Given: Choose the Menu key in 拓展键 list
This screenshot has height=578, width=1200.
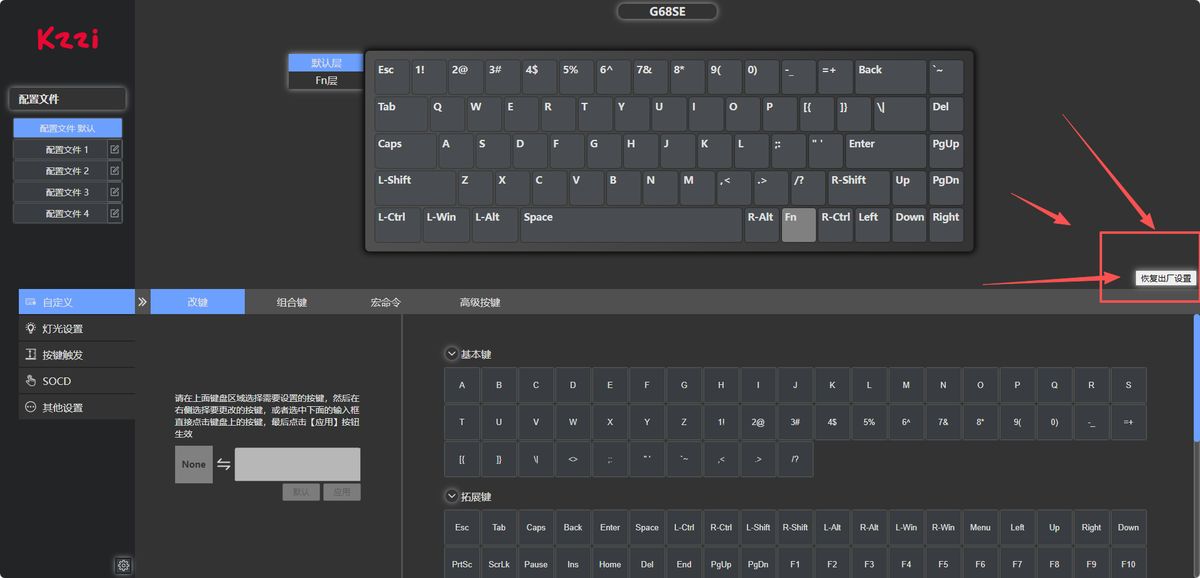Looking at the screenshot, I should tap(980, 527).
